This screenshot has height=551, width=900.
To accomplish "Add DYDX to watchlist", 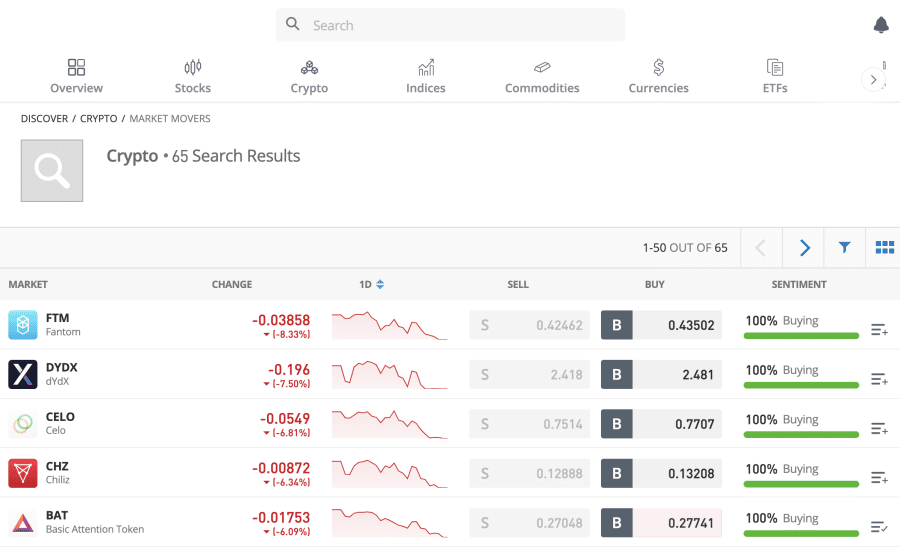I will coord(879,379).
